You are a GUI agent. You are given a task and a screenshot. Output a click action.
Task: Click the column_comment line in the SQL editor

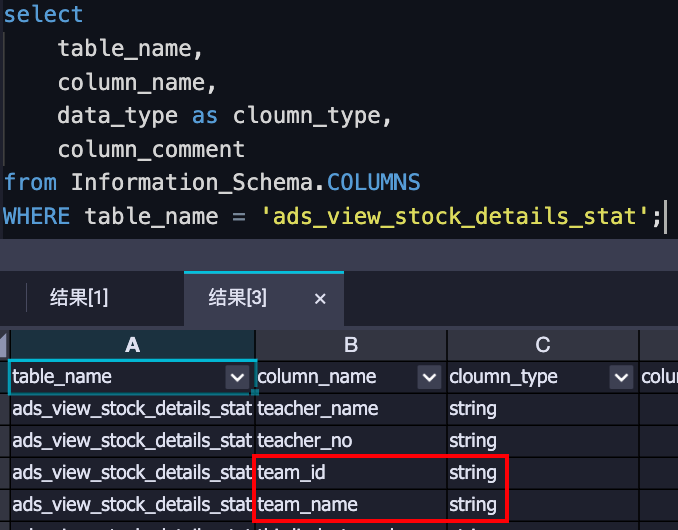(151, 150)
